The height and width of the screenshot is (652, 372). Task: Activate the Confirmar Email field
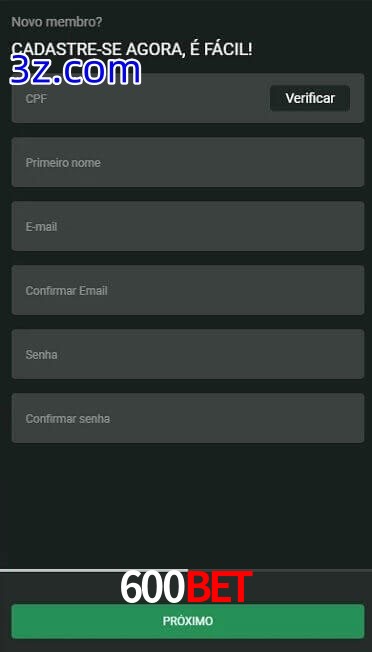point(188,290)
